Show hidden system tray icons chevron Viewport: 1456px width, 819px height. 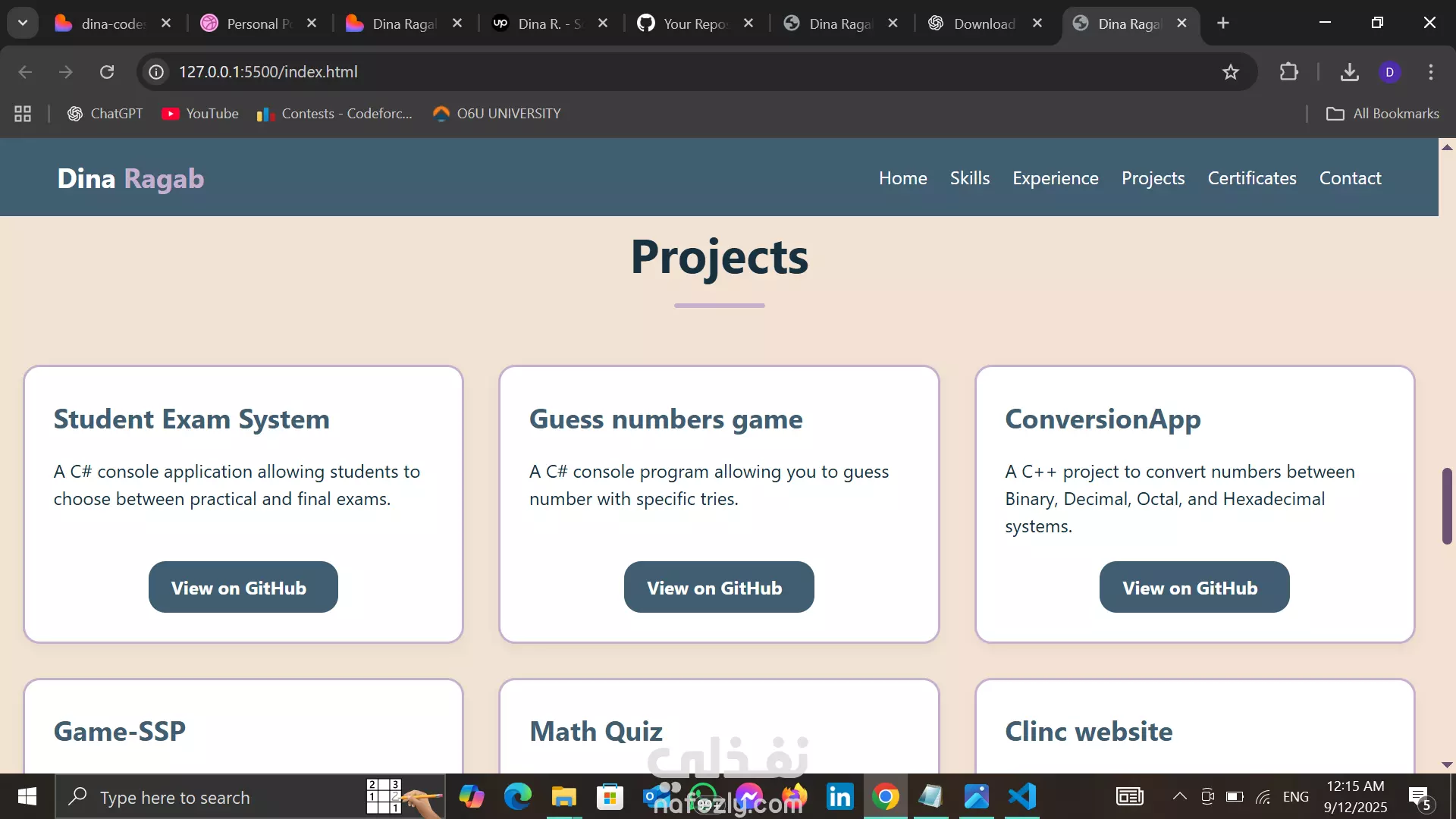pos(1179,796)
